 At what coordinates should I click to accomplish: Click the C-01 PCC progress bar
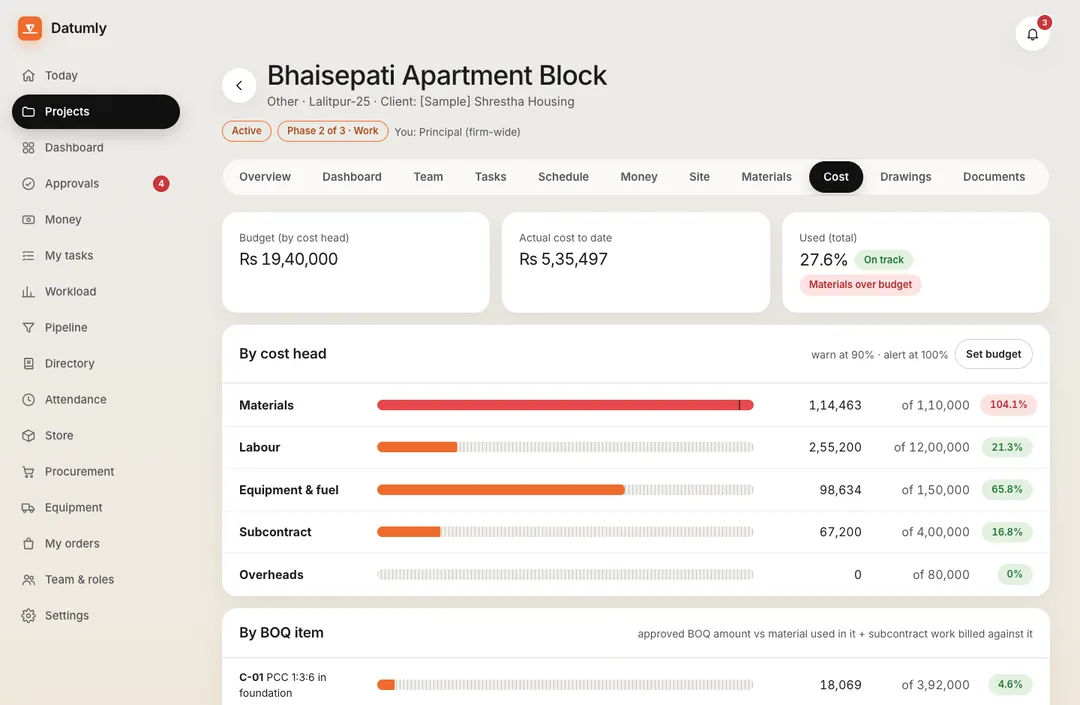pos(565,684)
